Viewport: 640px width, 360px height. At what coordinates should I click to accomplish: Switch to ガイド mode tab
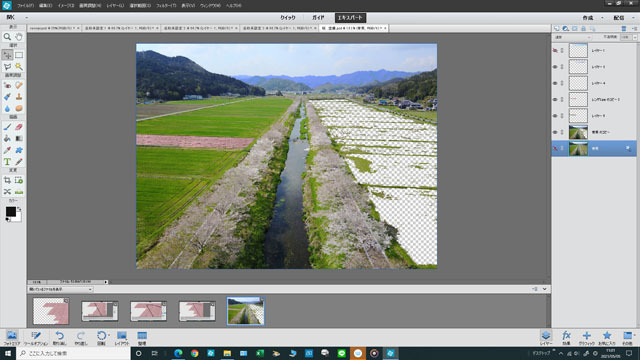click(x=318, y=18)
